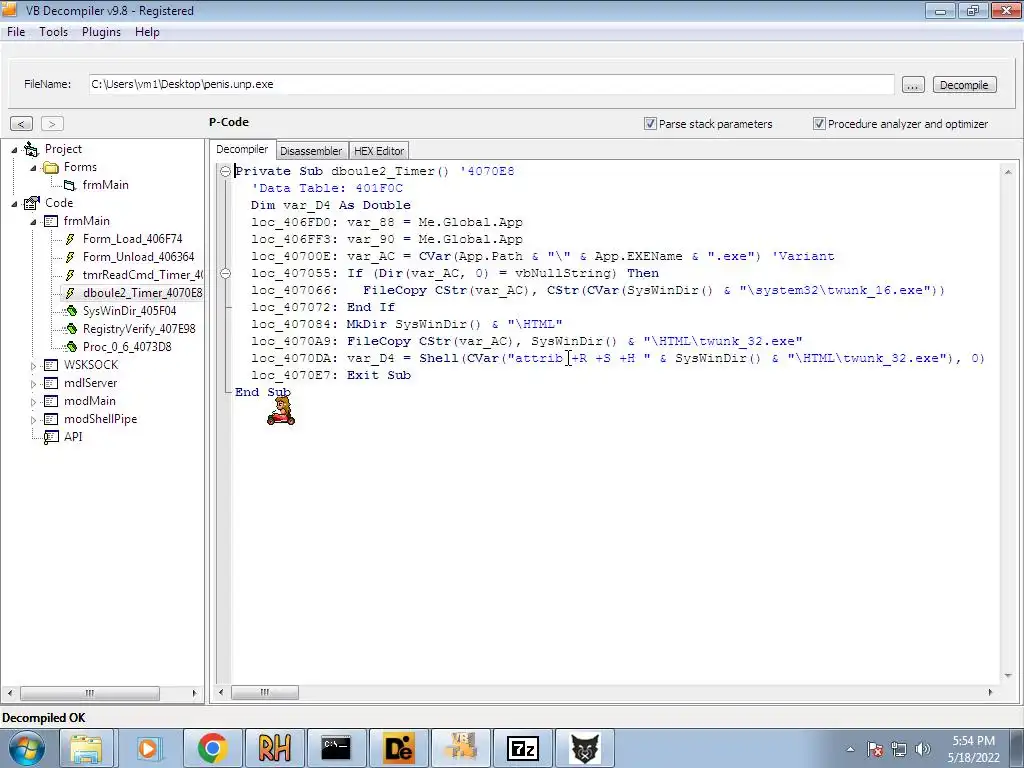Click the modMain module icon
The image size is (1024, 768).
pyautogui.click(x=50, y=401)
